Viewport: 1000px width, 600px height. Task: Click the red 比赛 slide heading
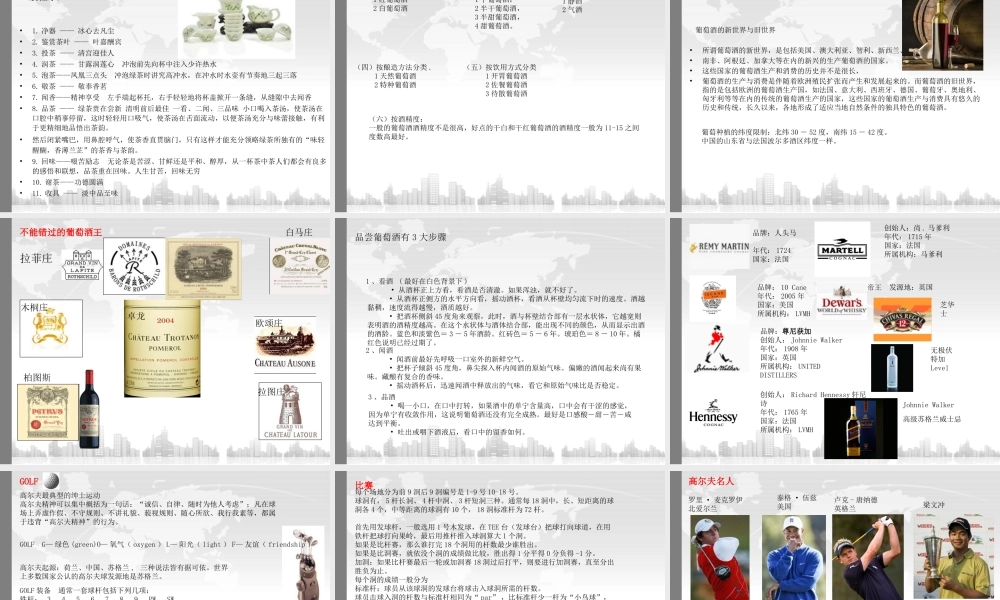tap(364, 485)
